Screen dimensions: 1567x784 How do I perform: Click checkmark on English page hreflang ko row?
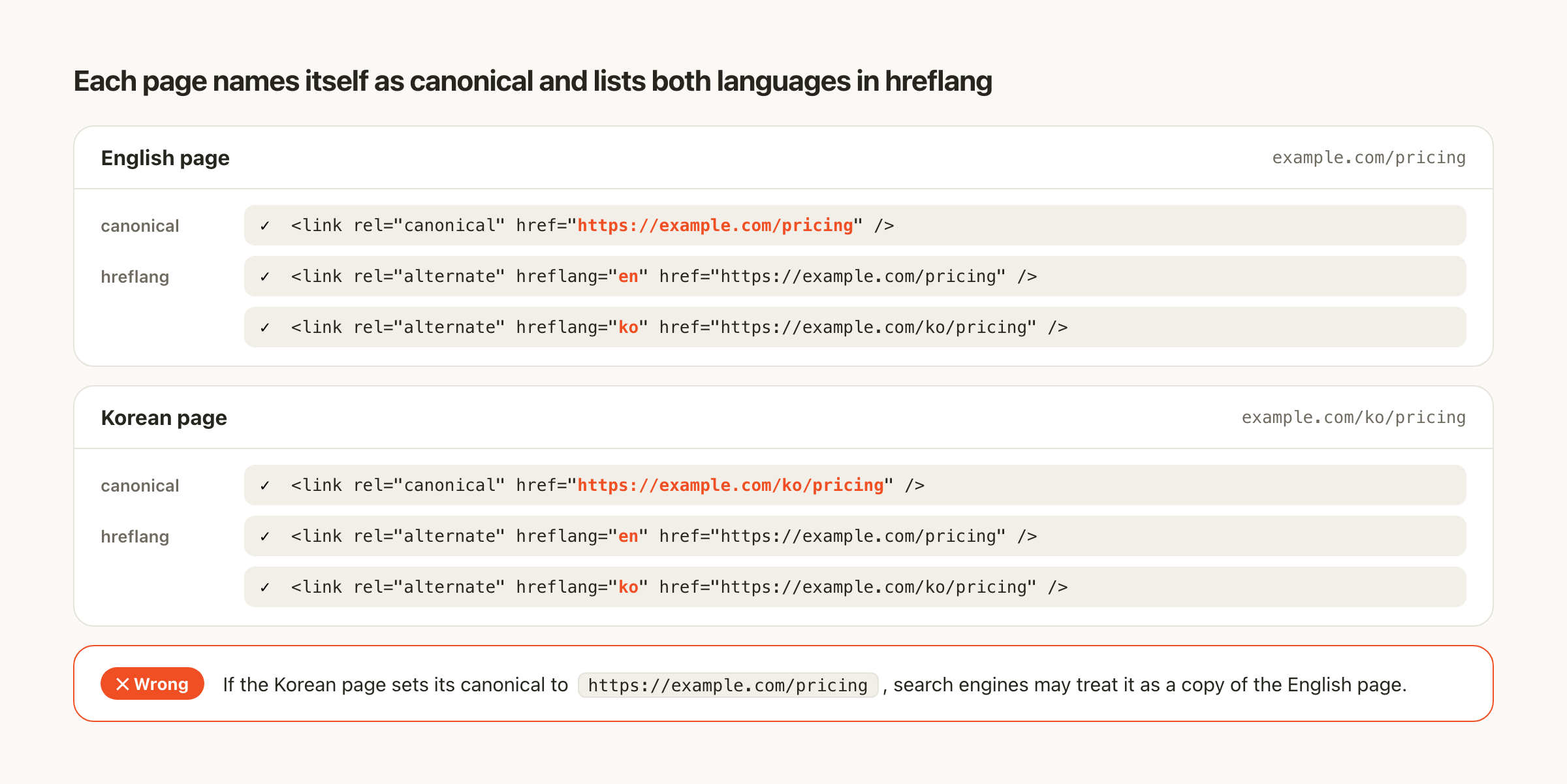[x=264, y=328]
